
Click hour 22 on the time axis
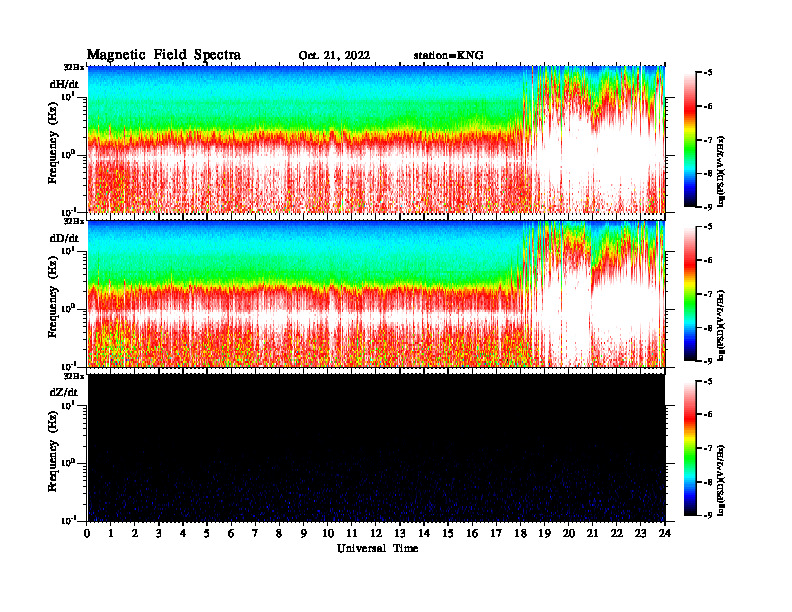coord(617,533)
